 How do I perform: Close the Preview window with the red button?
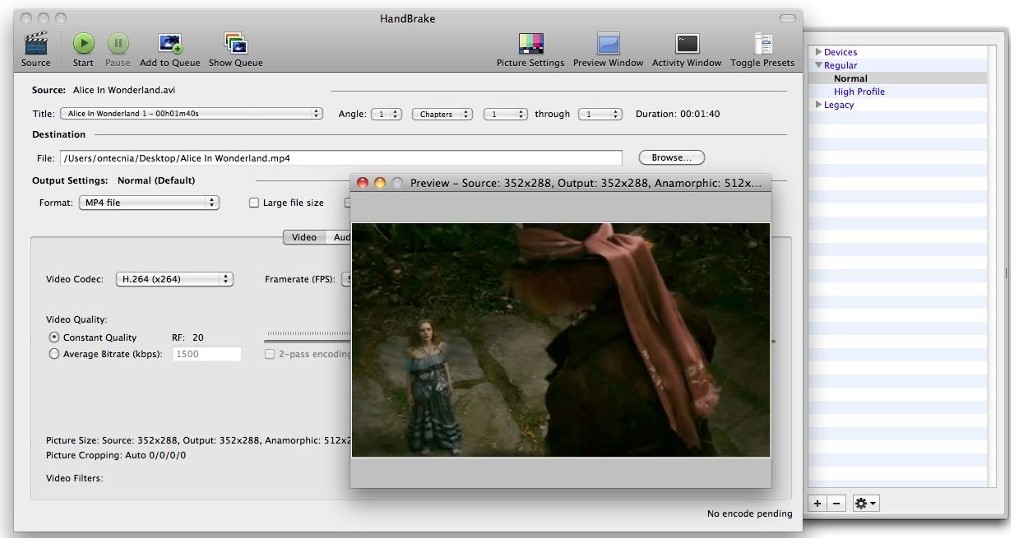coord(362,183)
